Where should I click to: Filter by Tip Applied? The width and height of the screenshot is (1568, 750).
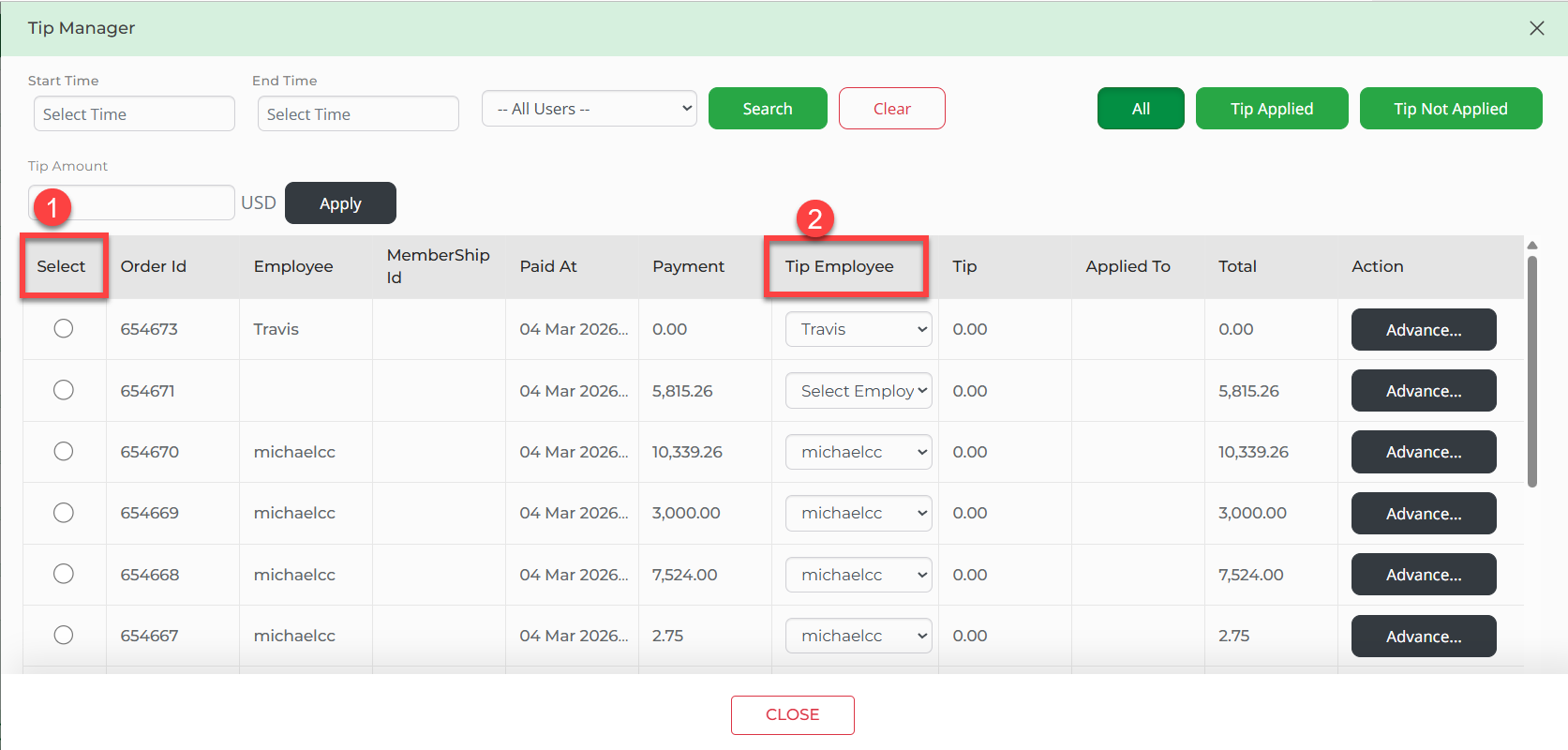[x=1271, y=109]
